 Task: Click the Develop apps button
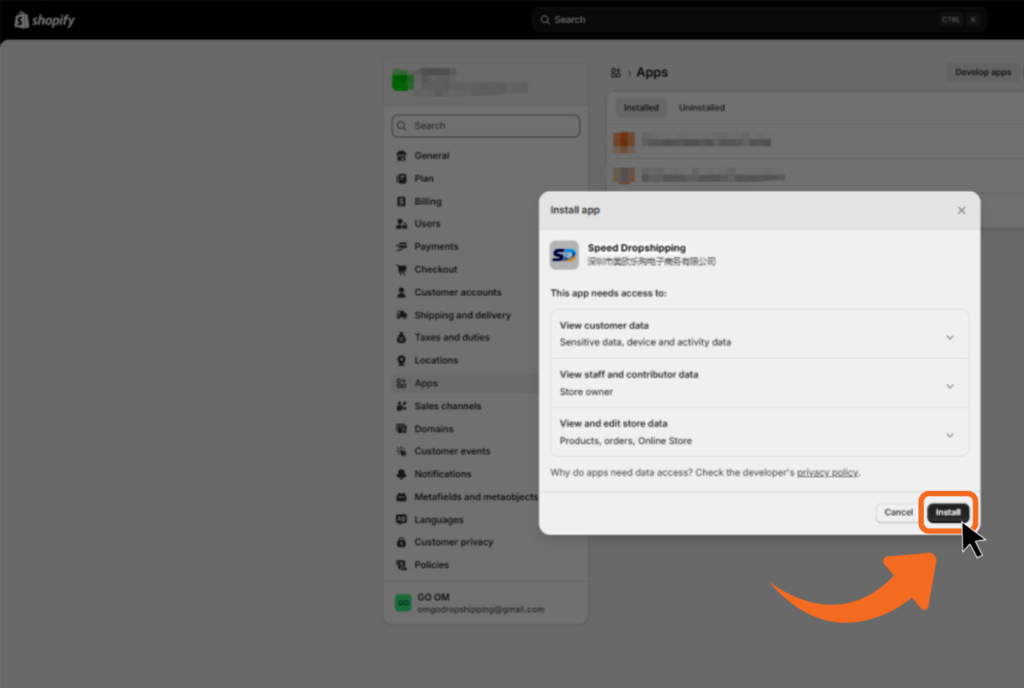point(982,72)
